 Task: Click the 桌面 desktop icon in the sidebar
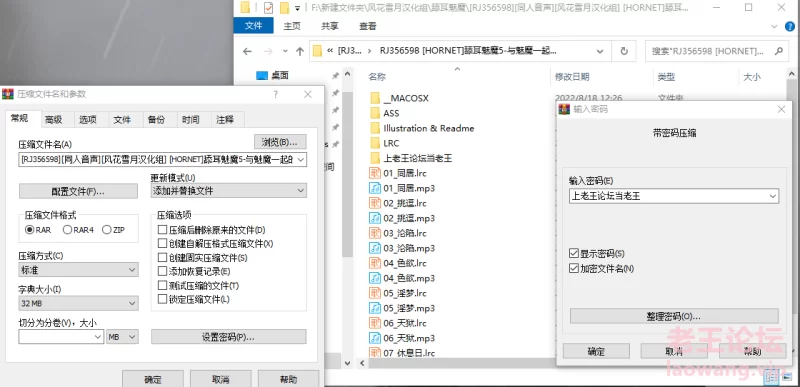262,75
